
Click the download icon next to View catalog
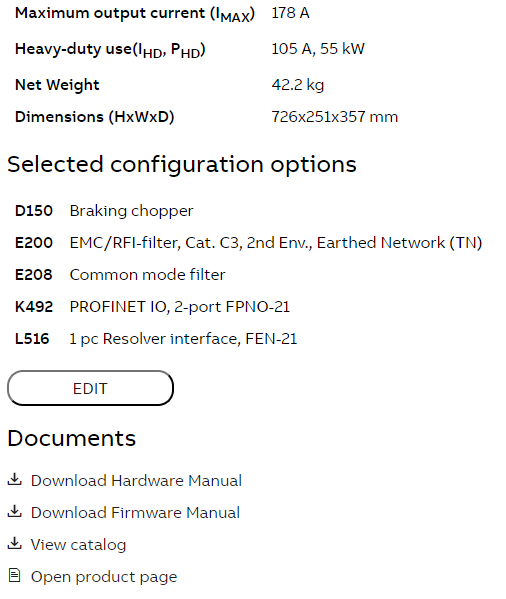tap(15, 544)
